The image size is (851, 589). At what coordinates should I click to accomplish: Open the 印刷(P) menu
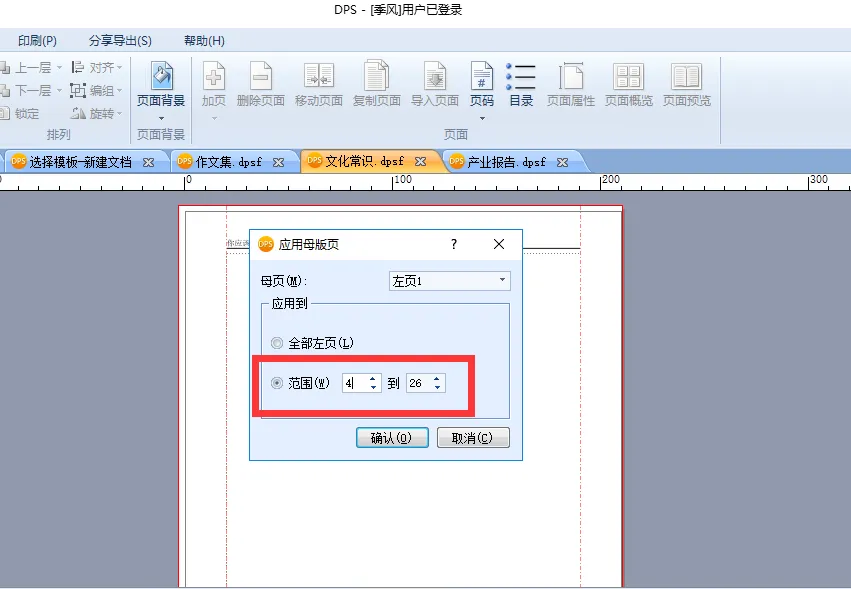pyautogui.click(x=37, y=41)
